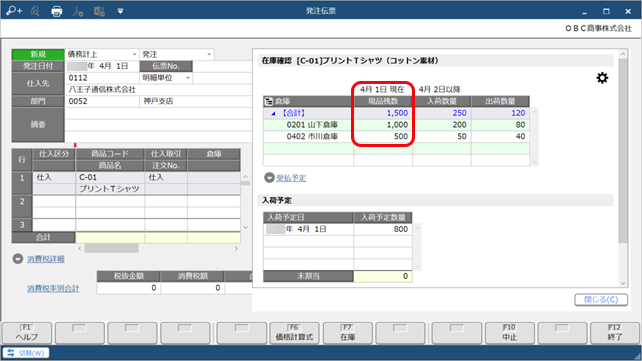Click the 1,500 total stock value
The height and width of the screenshot is (361, 642).
point(397,113)
